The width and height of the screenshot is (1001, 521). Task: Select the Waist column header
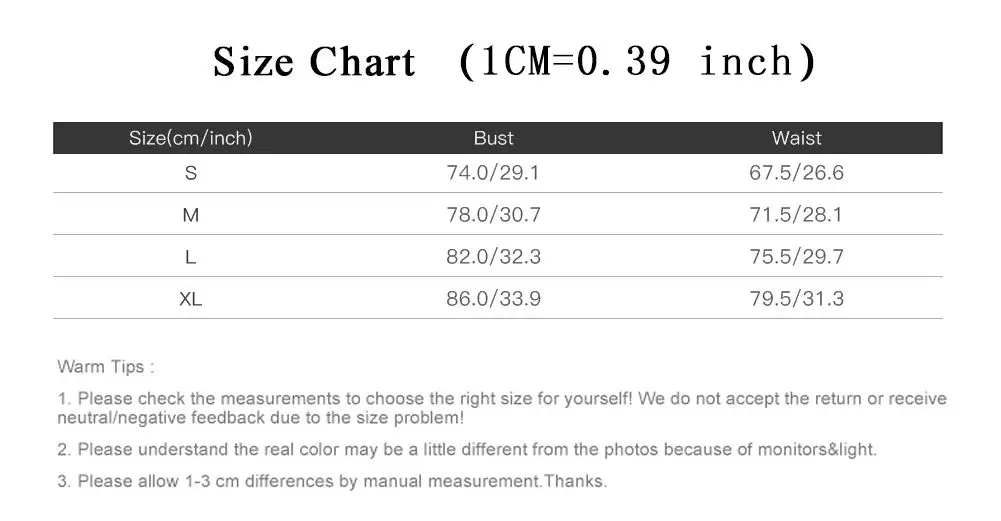(x=796, y=138)
